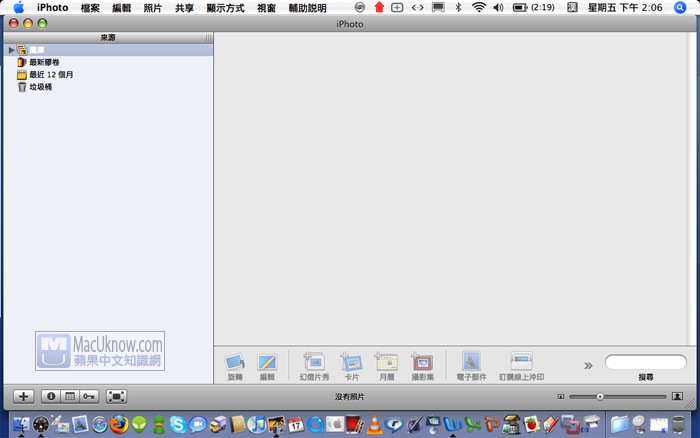The image size is (700, 438).
Task: Show photo info with the i button
Action: (x=51, y=396)
